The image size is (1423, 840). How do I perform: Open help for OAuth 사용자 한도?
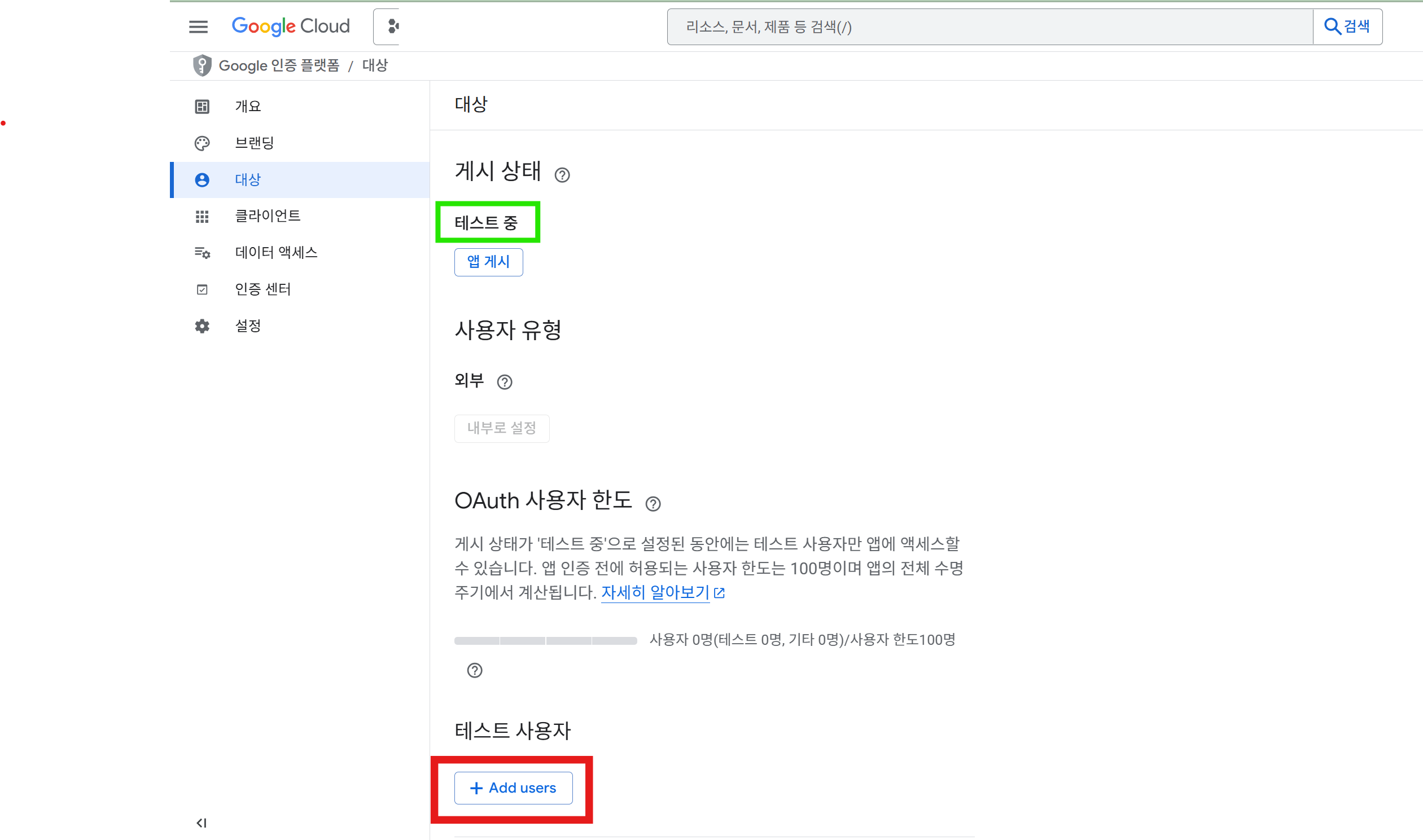click(x=653, y=504)
